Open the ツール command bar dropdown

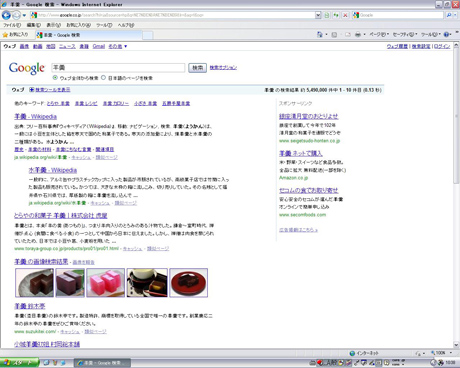click(431, 35)
